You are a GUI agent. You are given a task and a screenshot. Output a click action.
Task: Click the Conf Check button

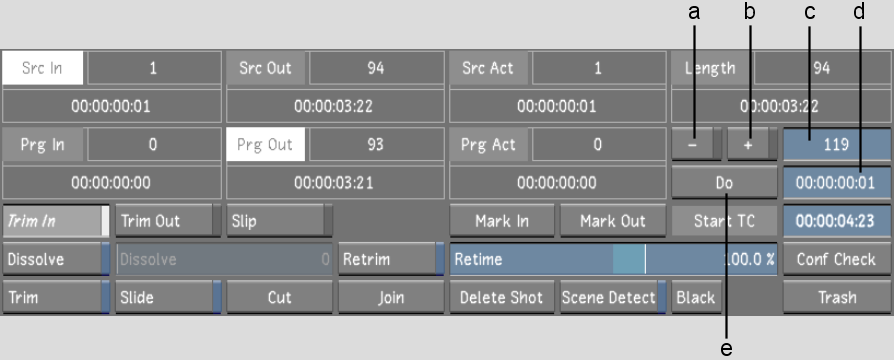tap(837, 260)
